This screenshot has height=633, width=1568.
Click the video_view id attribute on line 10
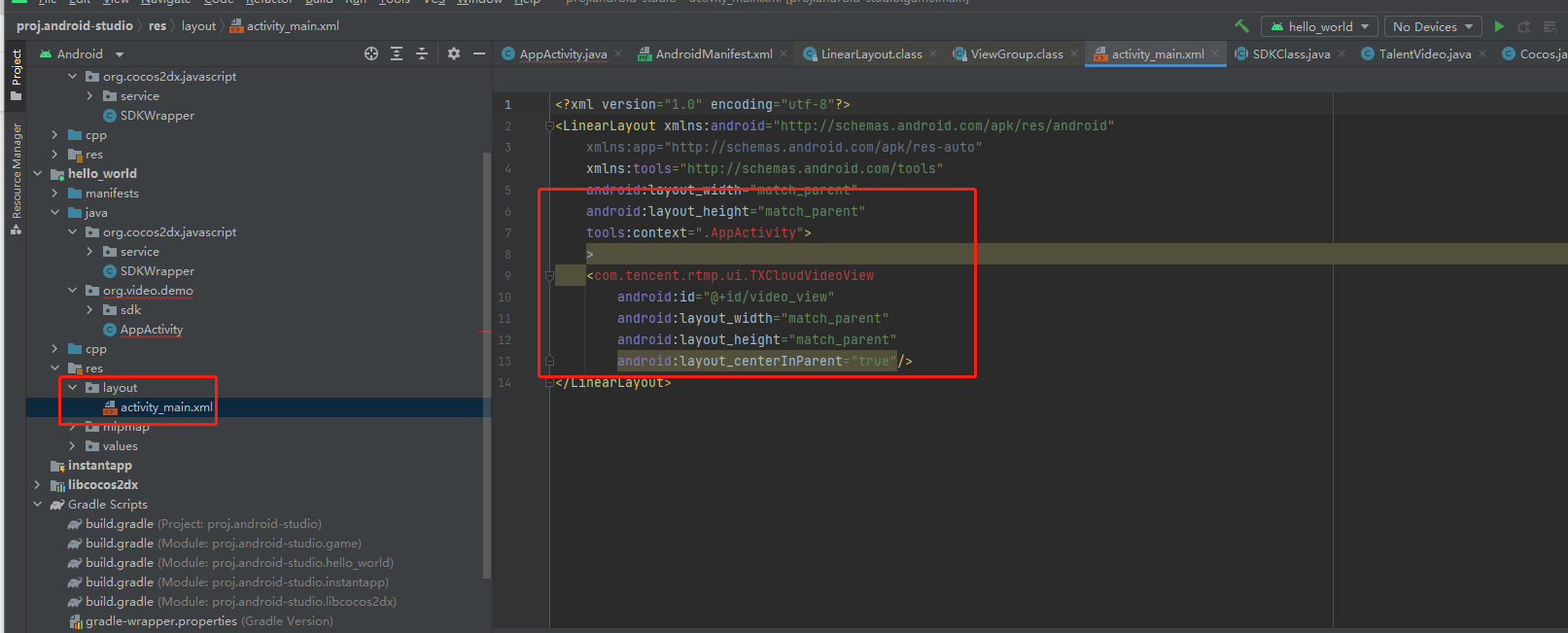725,297
